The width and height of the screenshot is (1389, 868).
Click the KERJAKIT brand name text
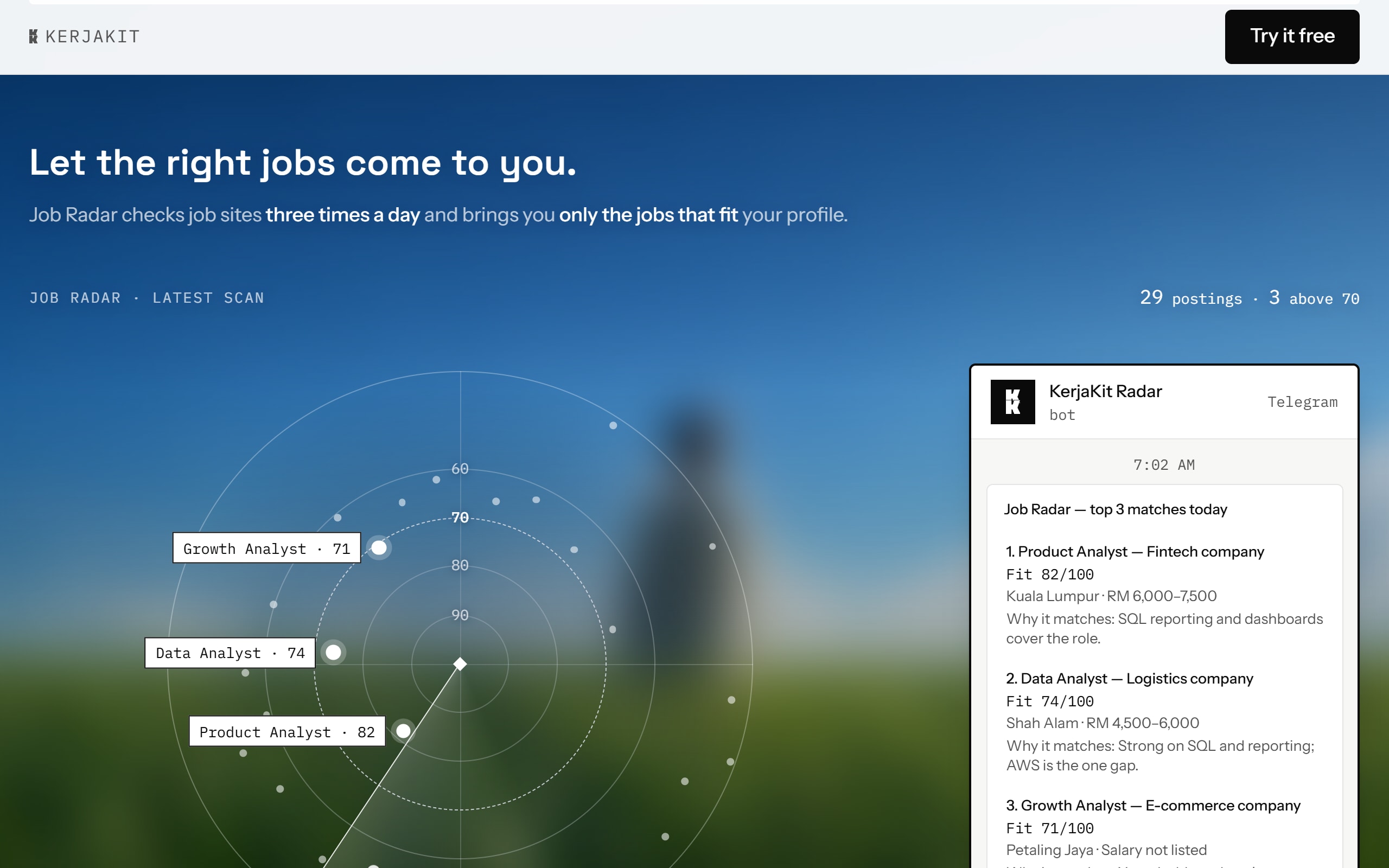[x=92, y=37]
